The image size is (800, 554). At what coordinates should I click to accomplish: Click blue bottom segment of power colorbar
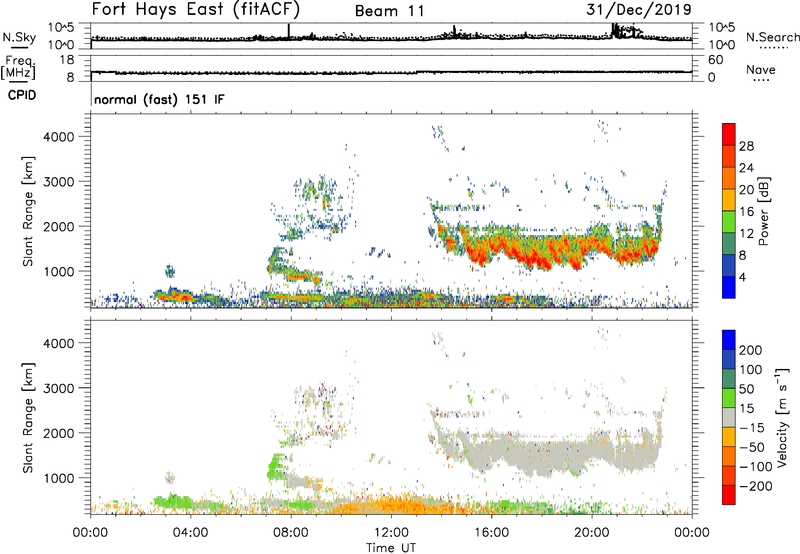[729, 287]
